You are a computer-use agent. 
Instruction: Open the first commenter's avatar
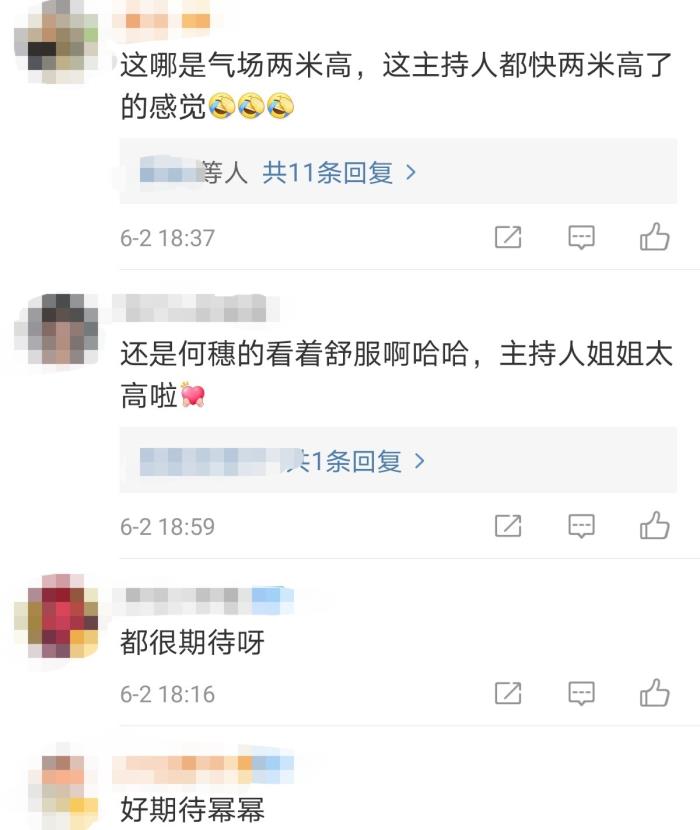[56, 41]
